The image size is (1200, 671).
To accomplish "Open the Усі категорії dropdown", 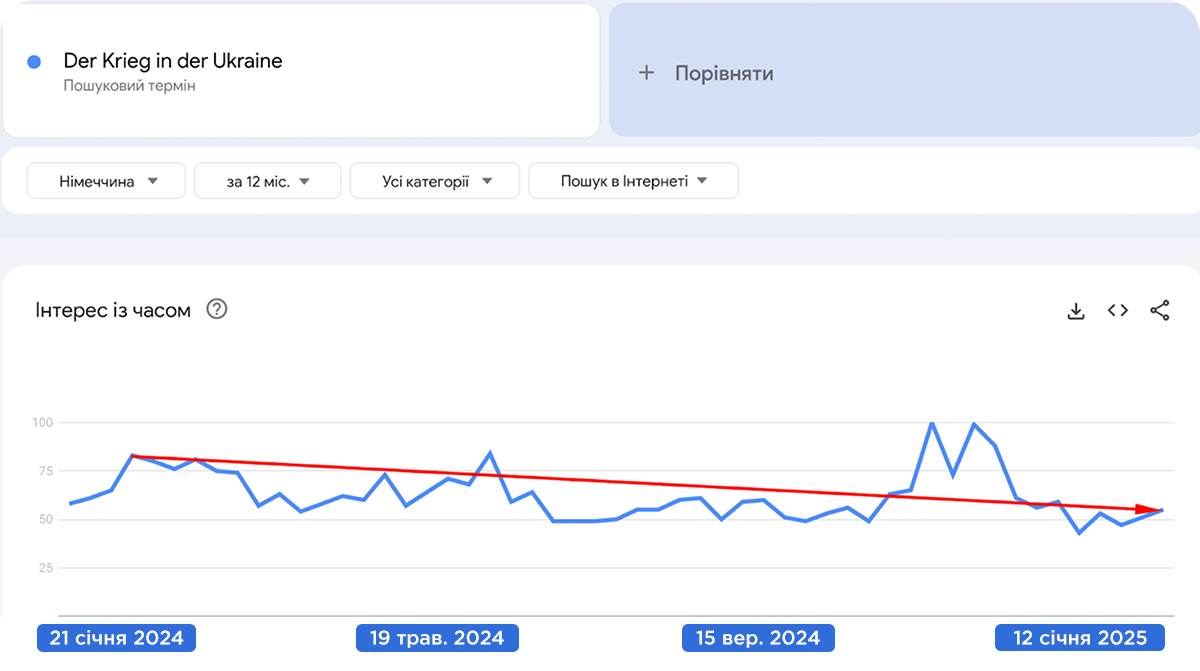I will click(435, 181).
